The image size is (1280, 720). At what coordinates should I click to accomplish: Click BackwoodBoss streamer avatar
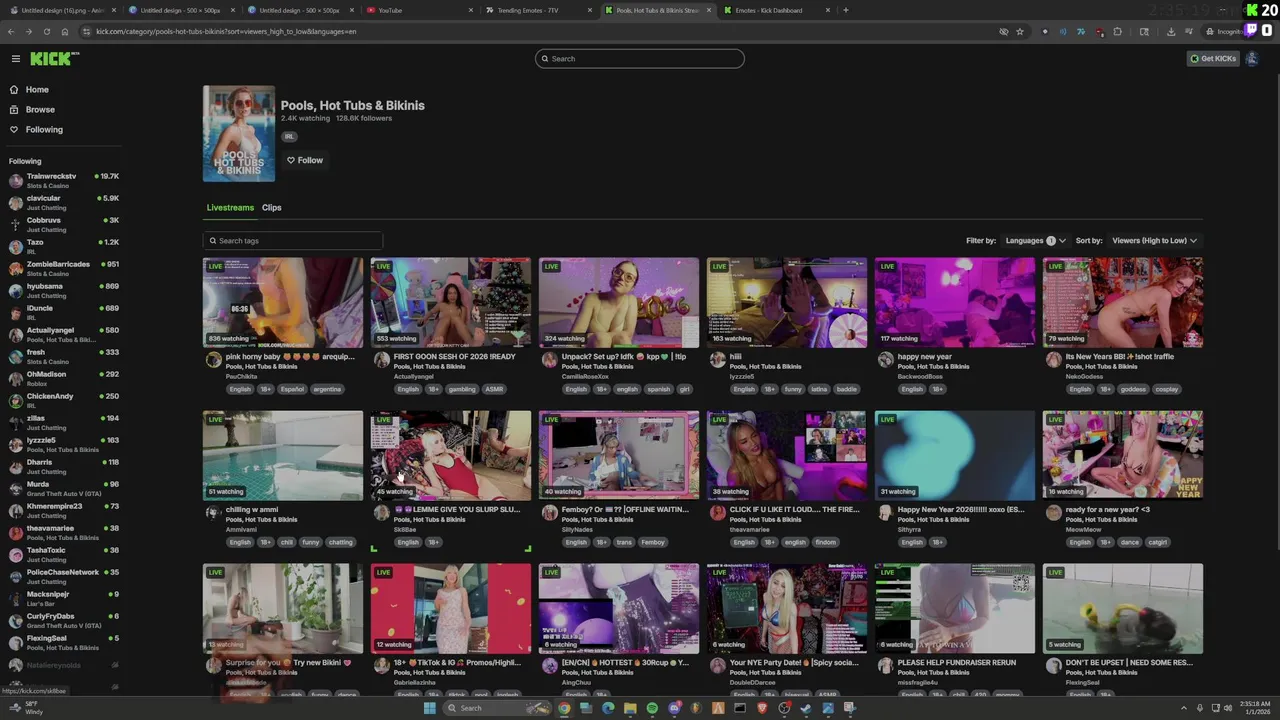coord(885,360)
